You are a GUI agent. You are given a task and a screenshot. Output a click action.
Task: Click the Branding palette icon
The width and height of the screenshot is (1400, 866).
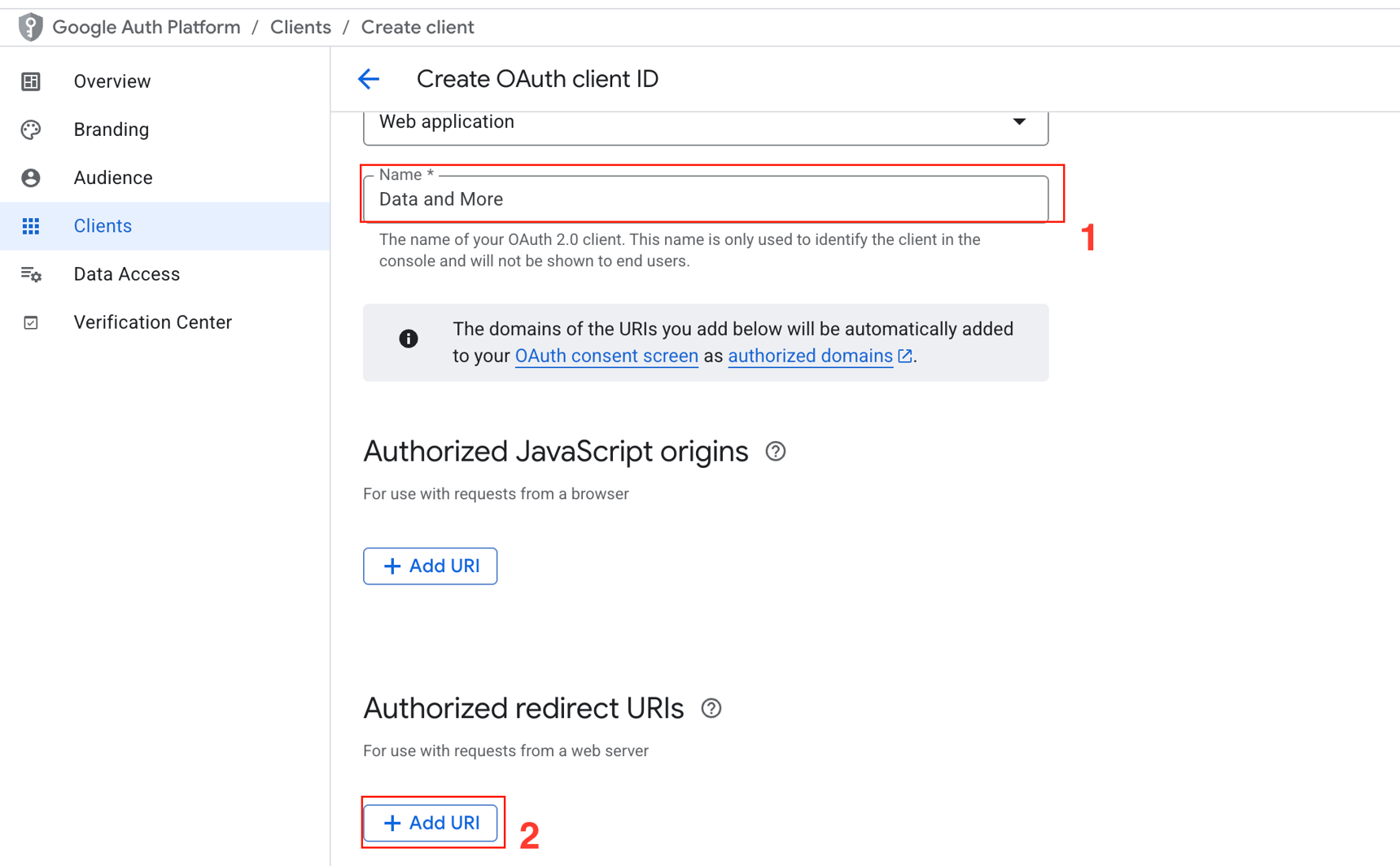(x=30, y=129)
